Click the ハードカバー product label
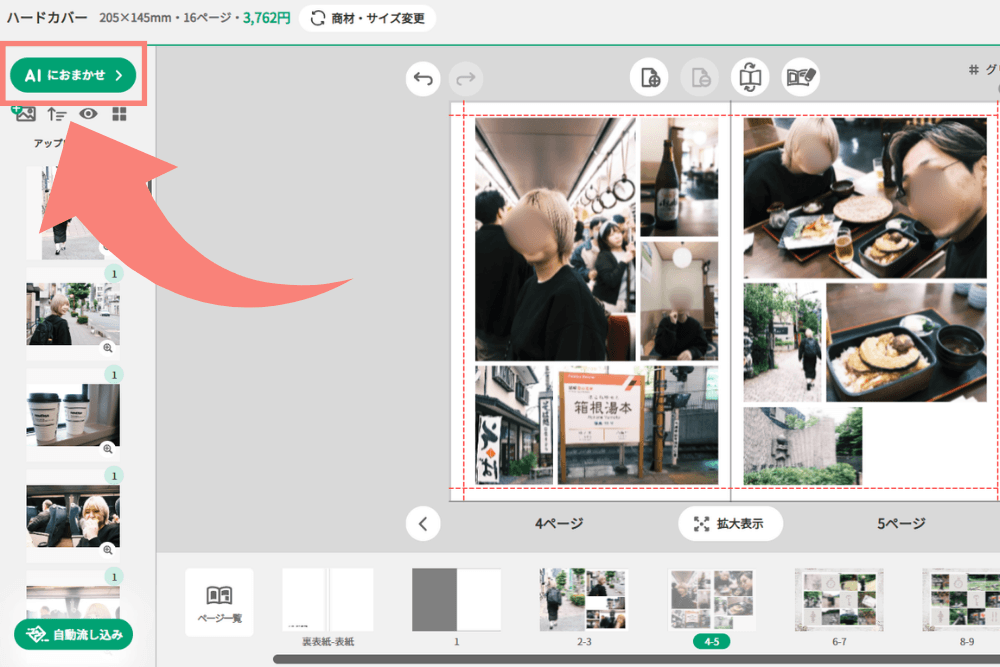1000x667 pixels. (47, 18)
